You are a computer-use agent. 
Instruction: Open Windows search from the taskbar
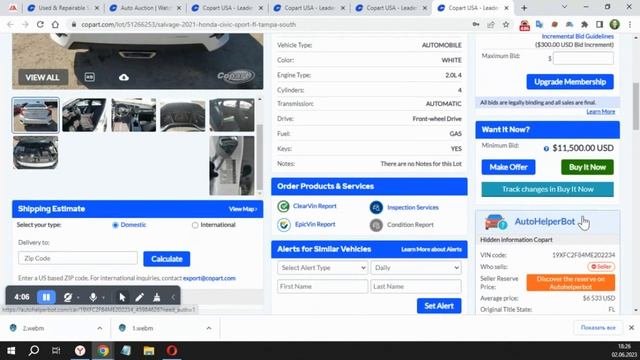(x=34, y=351)
